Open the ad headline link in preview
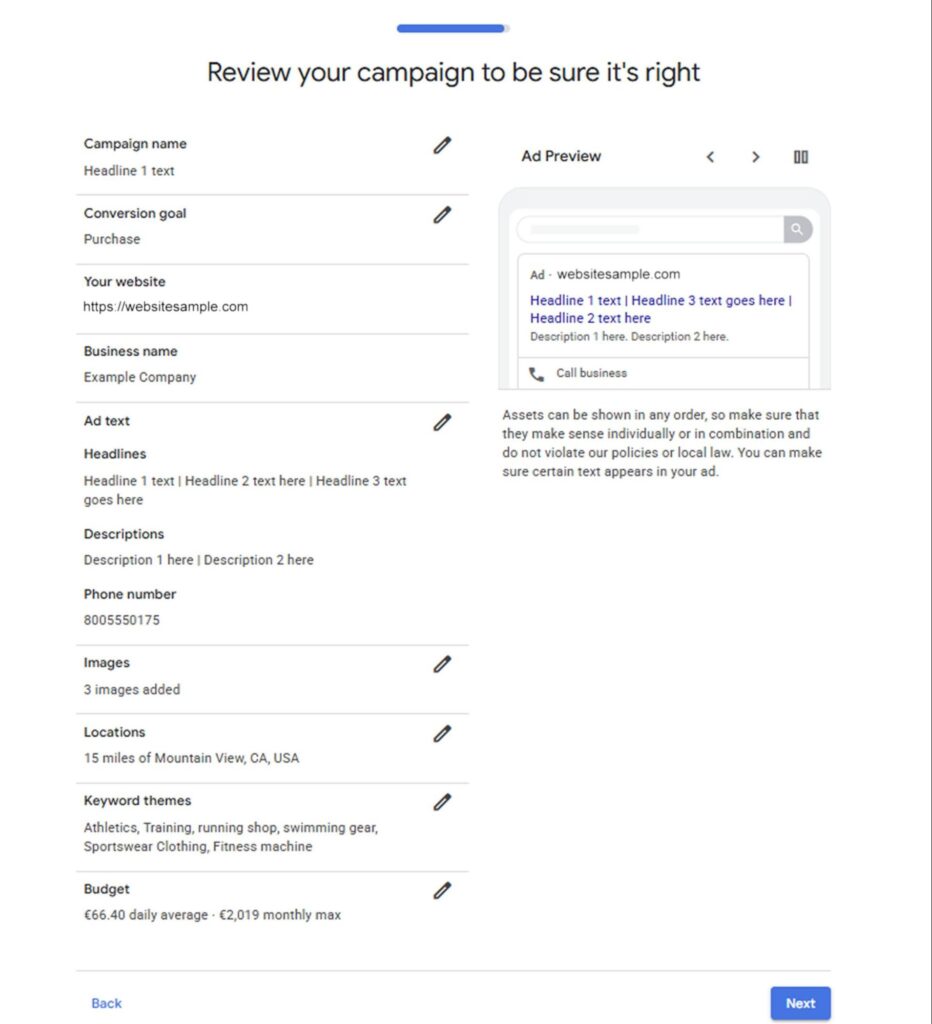Viewport: 932px width, 1024px height. pyautogui.click(x=660, y=309)
